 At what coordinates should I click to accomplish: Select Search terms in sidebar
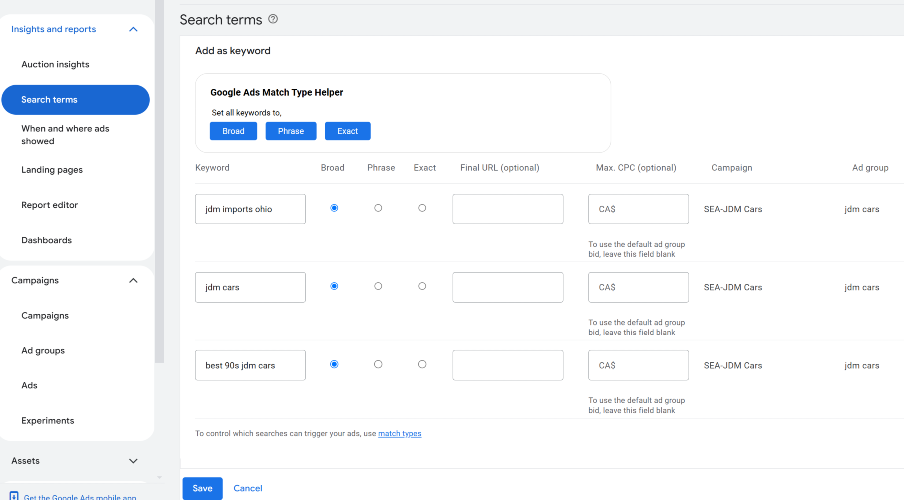[76, 100]
